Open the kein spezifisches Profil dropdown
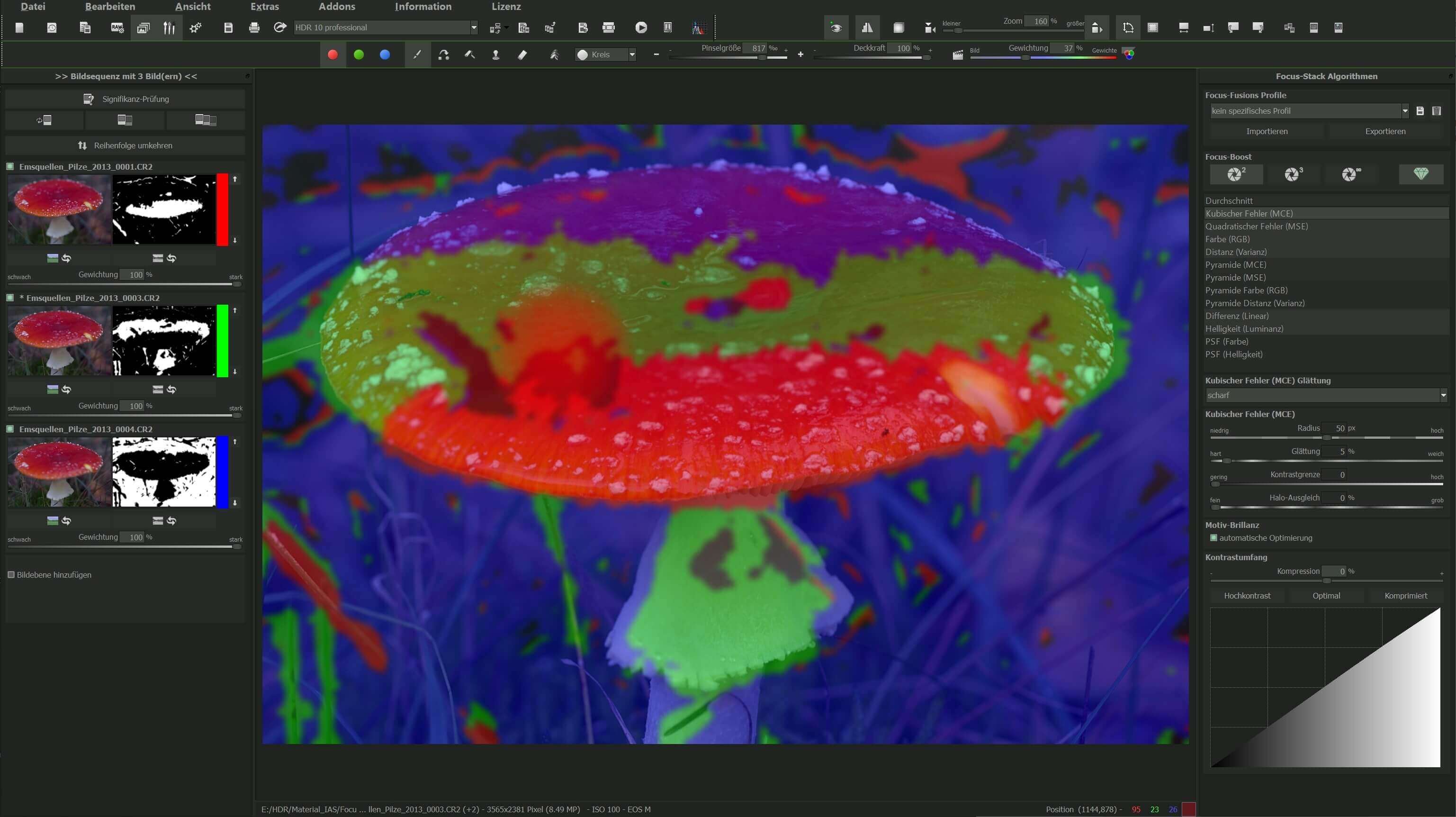This screenshot has width=1456, height=817. pyautogui.click(x=1309, y=111)
